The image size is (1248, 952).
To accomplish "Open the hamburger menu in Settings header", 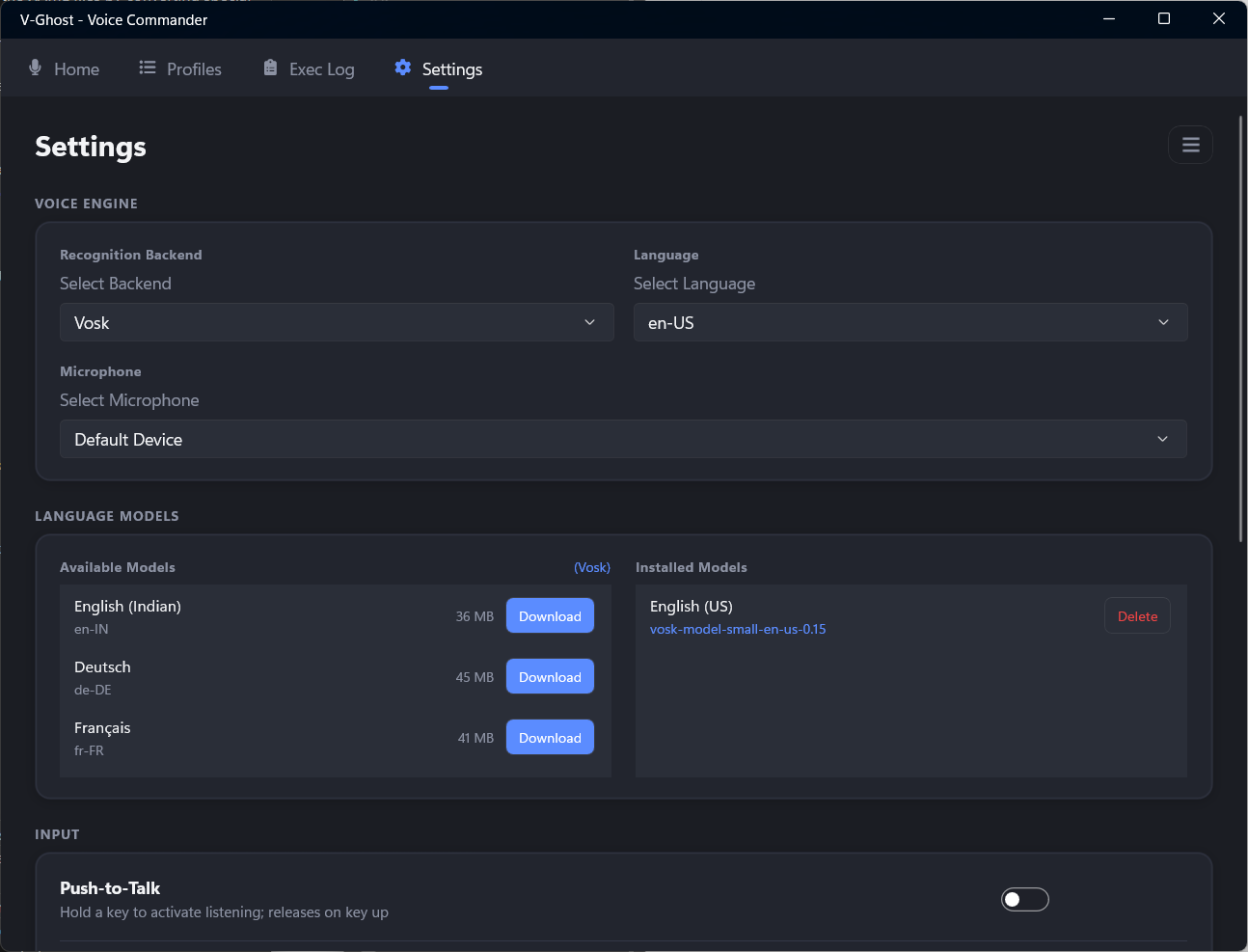I will click(1190, 145).
